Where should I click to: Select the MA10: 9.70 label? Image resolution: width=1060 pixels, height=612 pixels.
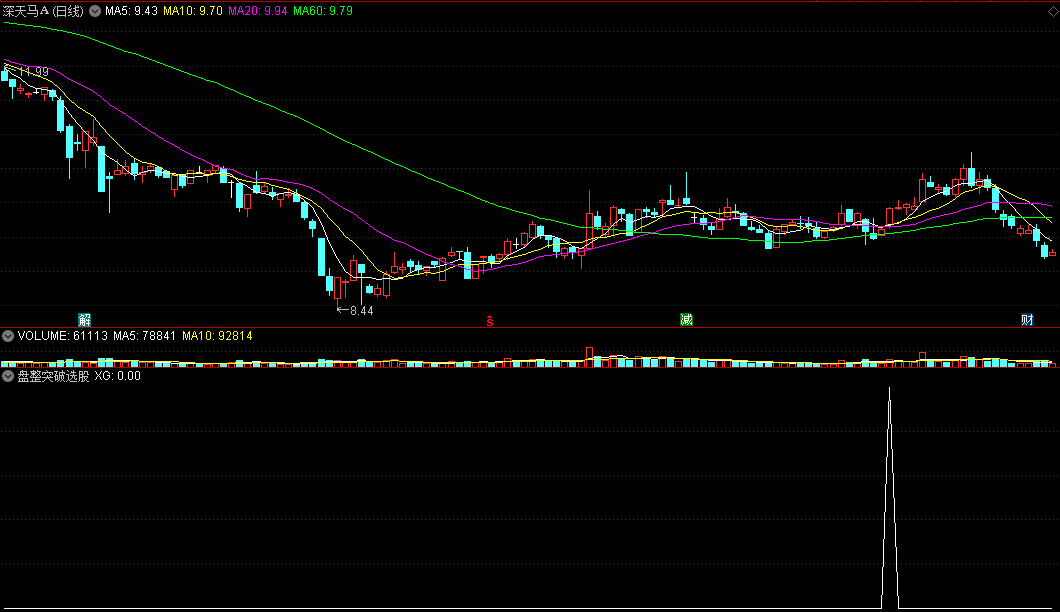(x=193, y=11)
